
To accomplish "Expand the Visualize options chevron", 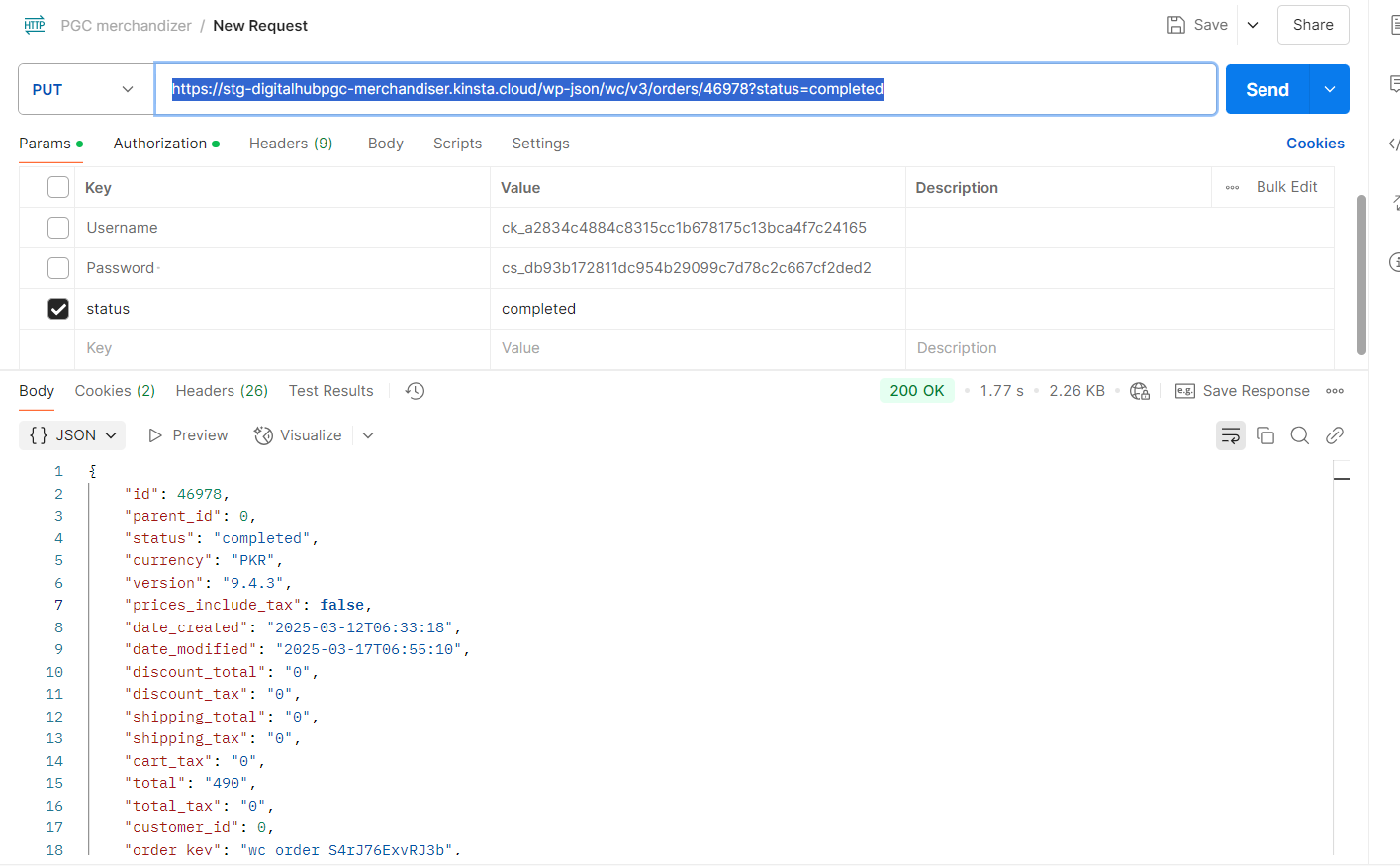I will pos(368,435).
